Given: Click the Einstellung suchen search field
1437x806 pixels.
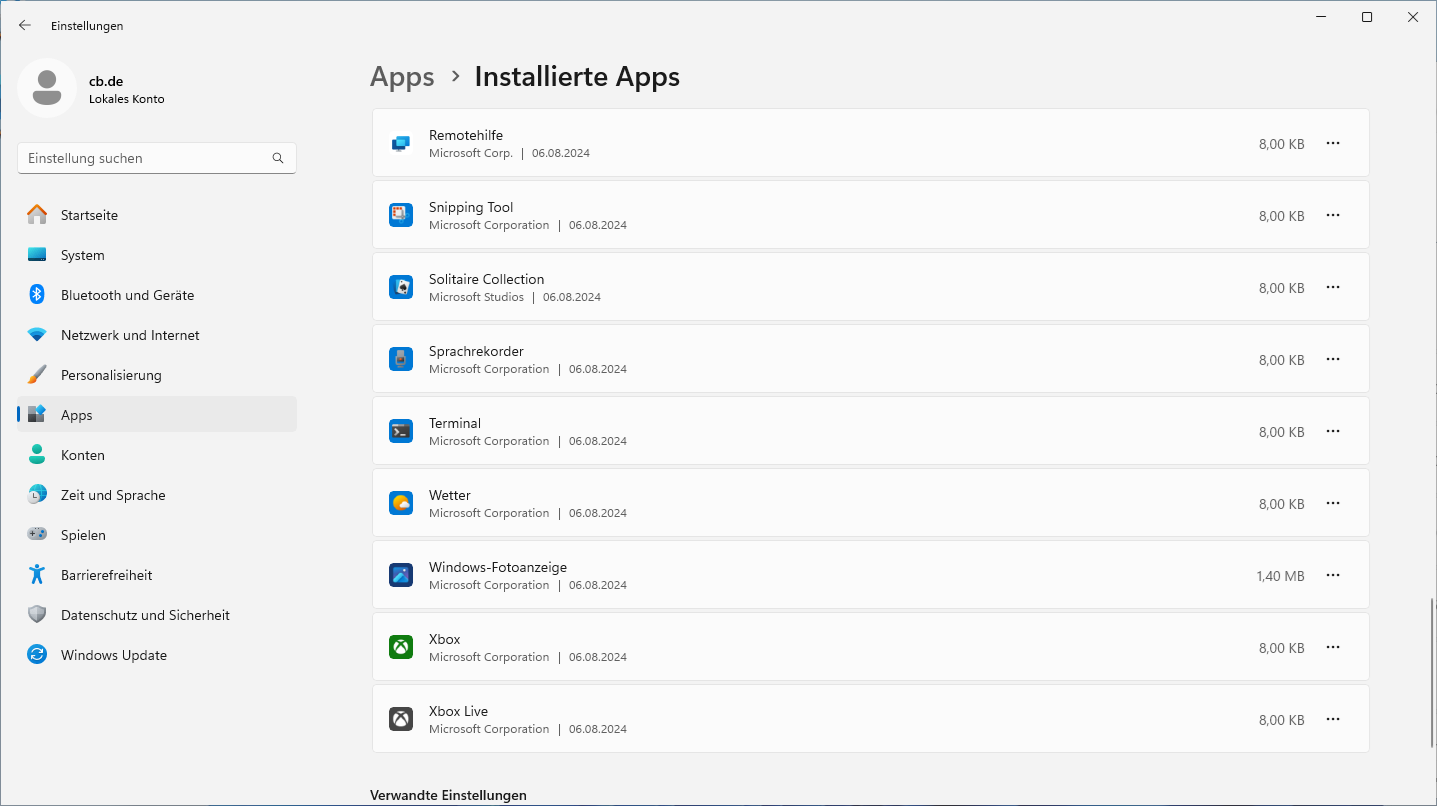Looking at the screenshot, I should [x=157, y=158].
